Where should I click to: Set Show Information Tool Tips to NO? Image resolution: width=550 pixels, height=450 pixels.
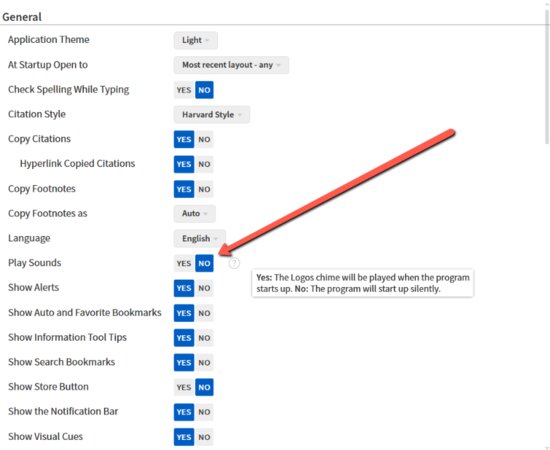[204, 338]
